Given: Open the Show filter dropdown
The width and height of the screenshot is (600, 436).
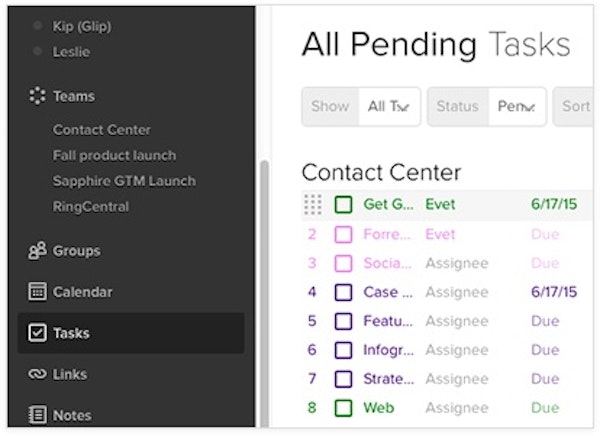Looking at the screenshot, I should point(389,107).
